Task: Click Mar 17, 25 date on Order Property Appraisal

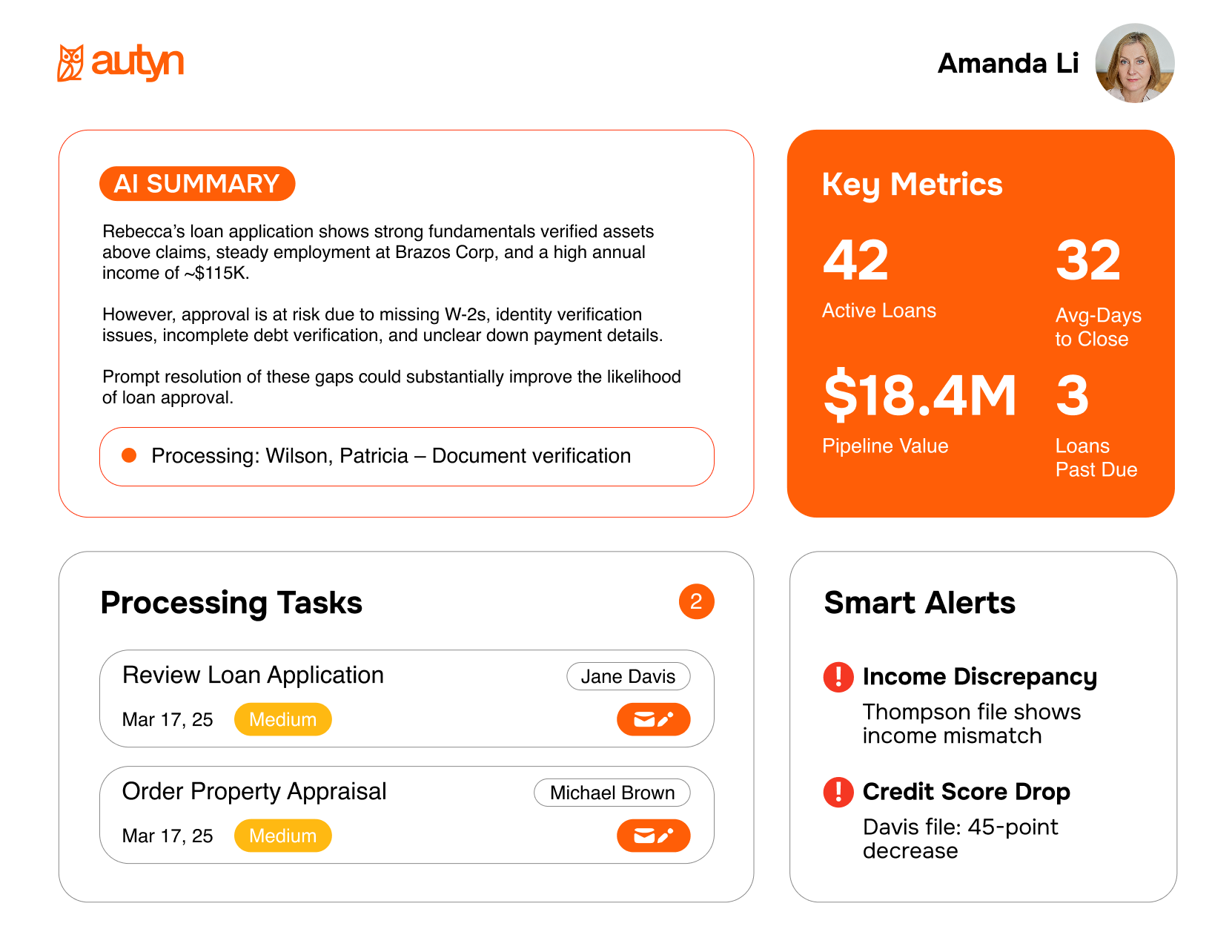Action: (168, 836)
